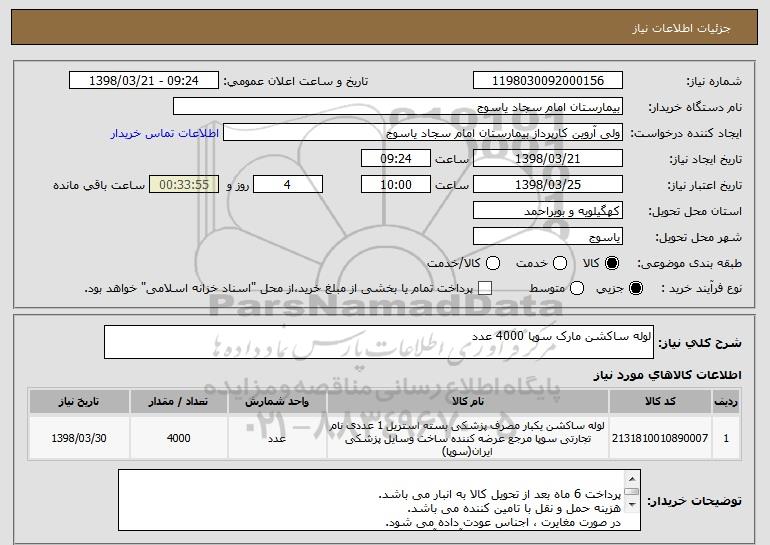This screenshot has height=545, width=770.
Task: Select the کالا radio button
Action: coord(612,264)
